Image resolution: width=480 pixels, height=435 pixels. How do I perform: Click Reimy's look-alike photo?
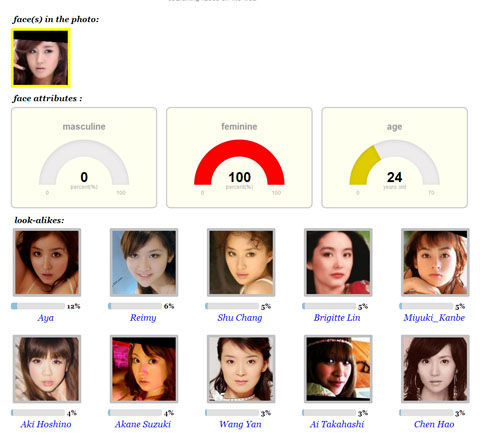coord(144,262)
